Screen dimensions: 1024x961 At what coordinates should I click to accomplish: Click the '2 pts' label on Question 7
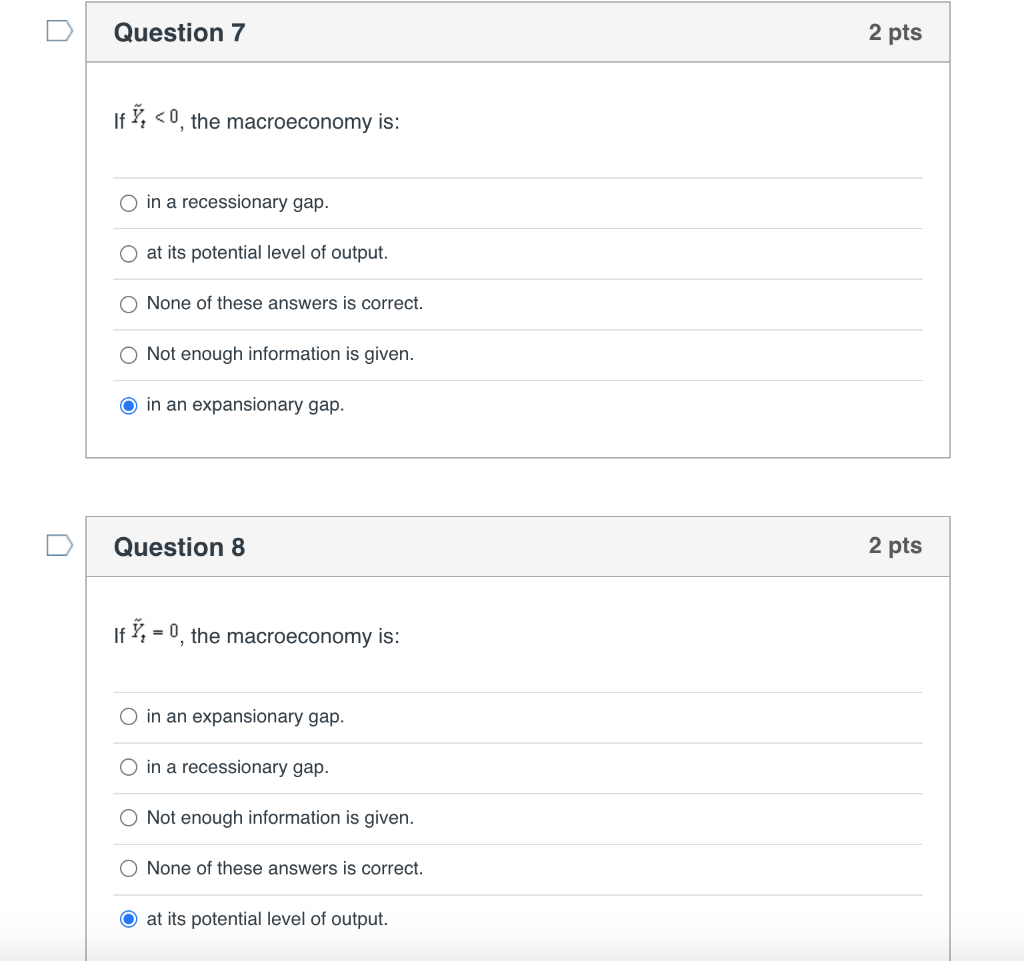click(895, 32)
